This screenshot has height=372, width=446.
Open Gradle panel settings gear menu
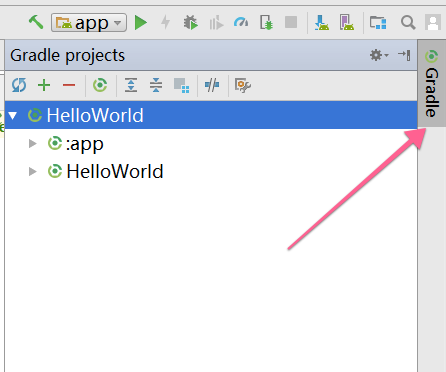point(379,55)
